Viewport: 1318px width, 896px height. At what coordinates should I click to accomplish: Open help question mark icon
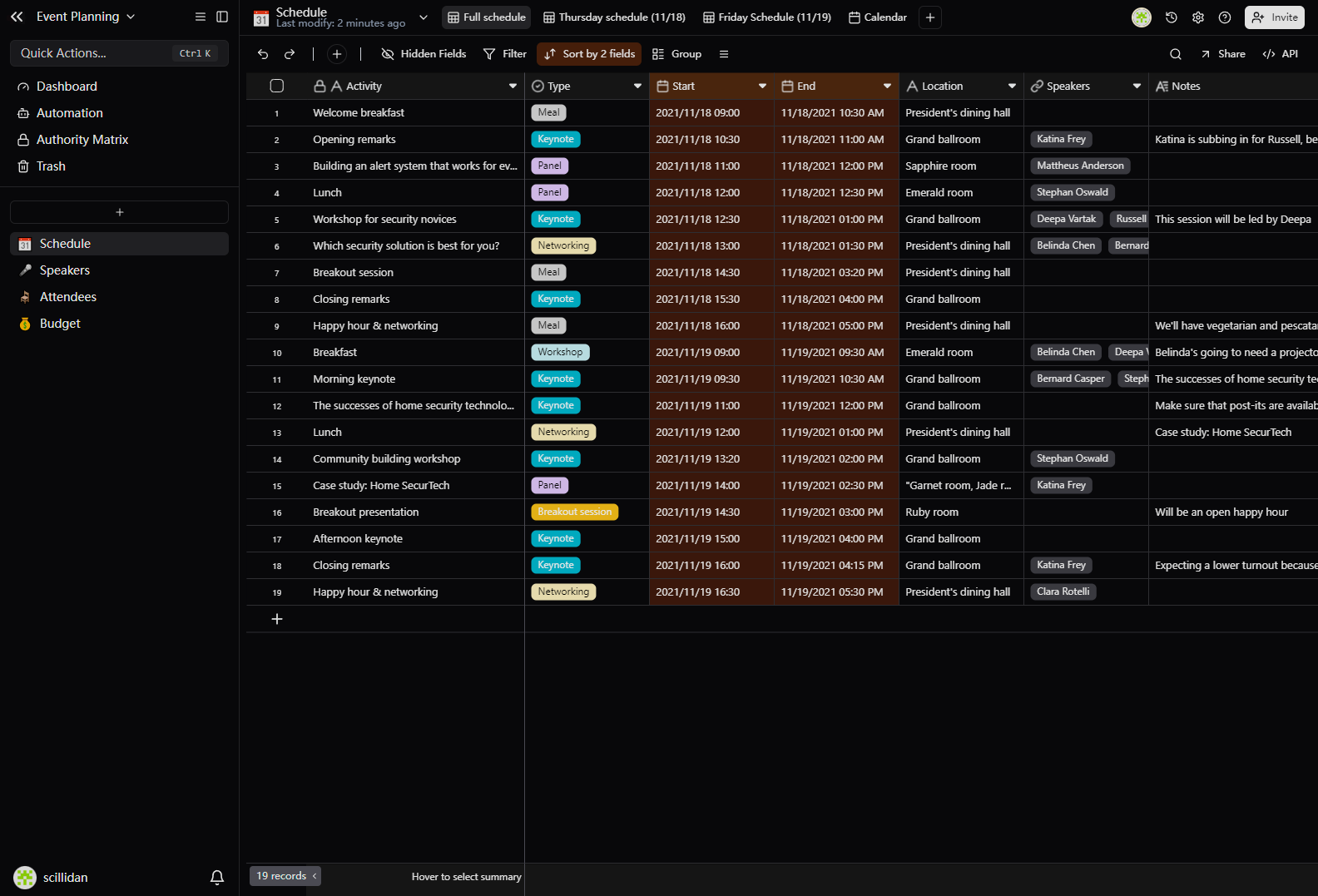coord(1225,17)
